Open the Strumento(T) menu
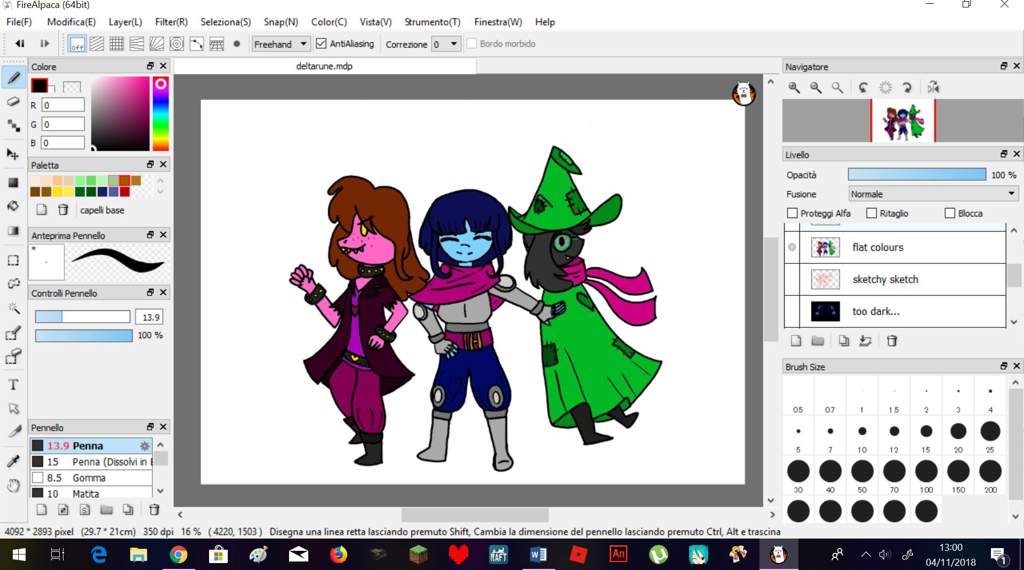Screen dimensions: 1024x570 pos(432,22)
